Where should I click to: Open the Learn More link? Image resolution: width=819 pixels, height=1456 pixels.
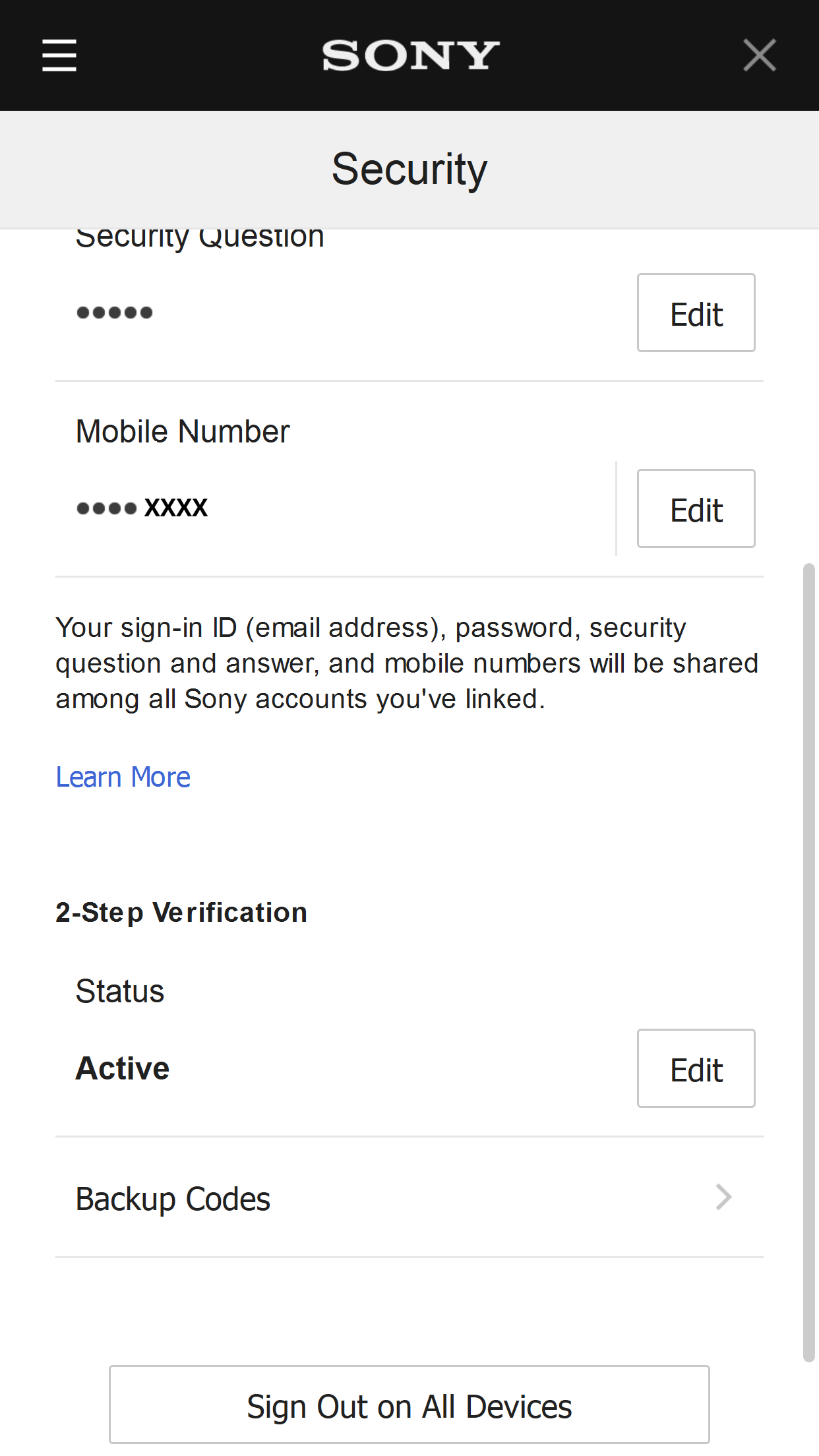point(123,777)
